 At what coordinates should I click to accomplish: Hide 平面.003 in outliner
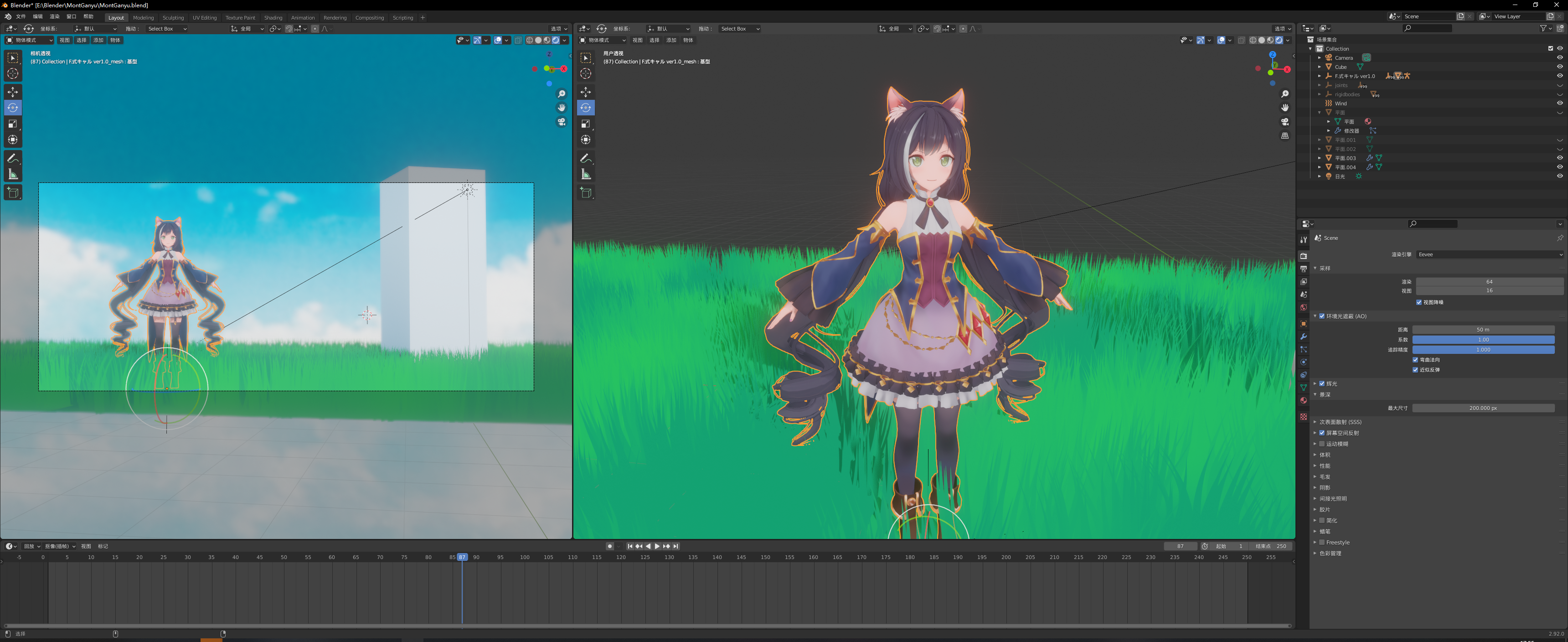(x=1559, y=158)
